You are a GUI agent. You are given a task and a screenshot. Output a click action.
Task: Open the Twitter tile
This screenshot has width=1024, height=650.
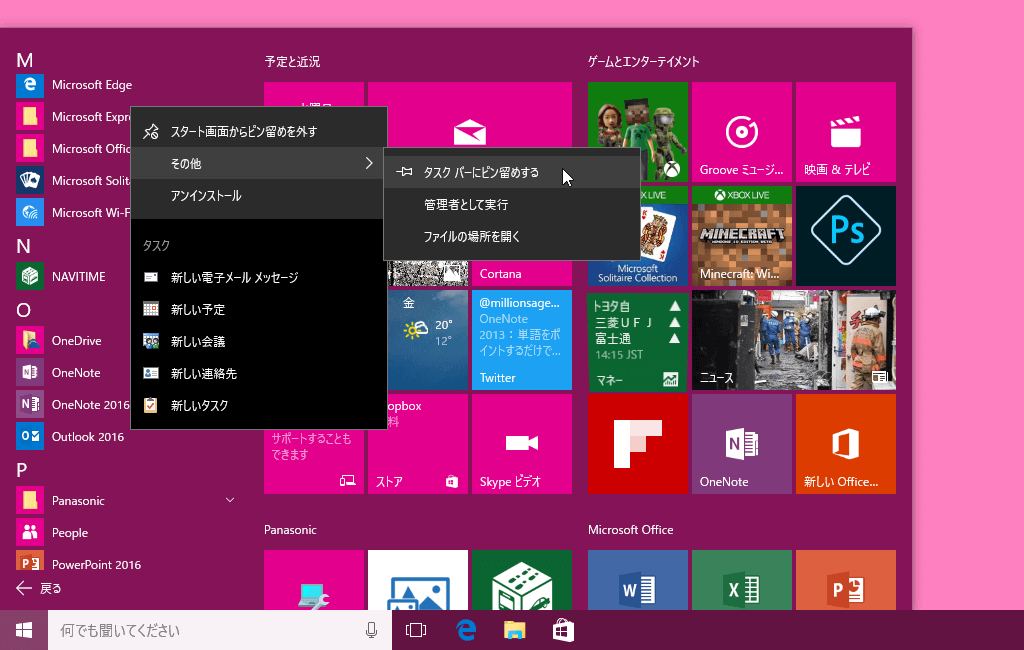[x=522, y=340]
